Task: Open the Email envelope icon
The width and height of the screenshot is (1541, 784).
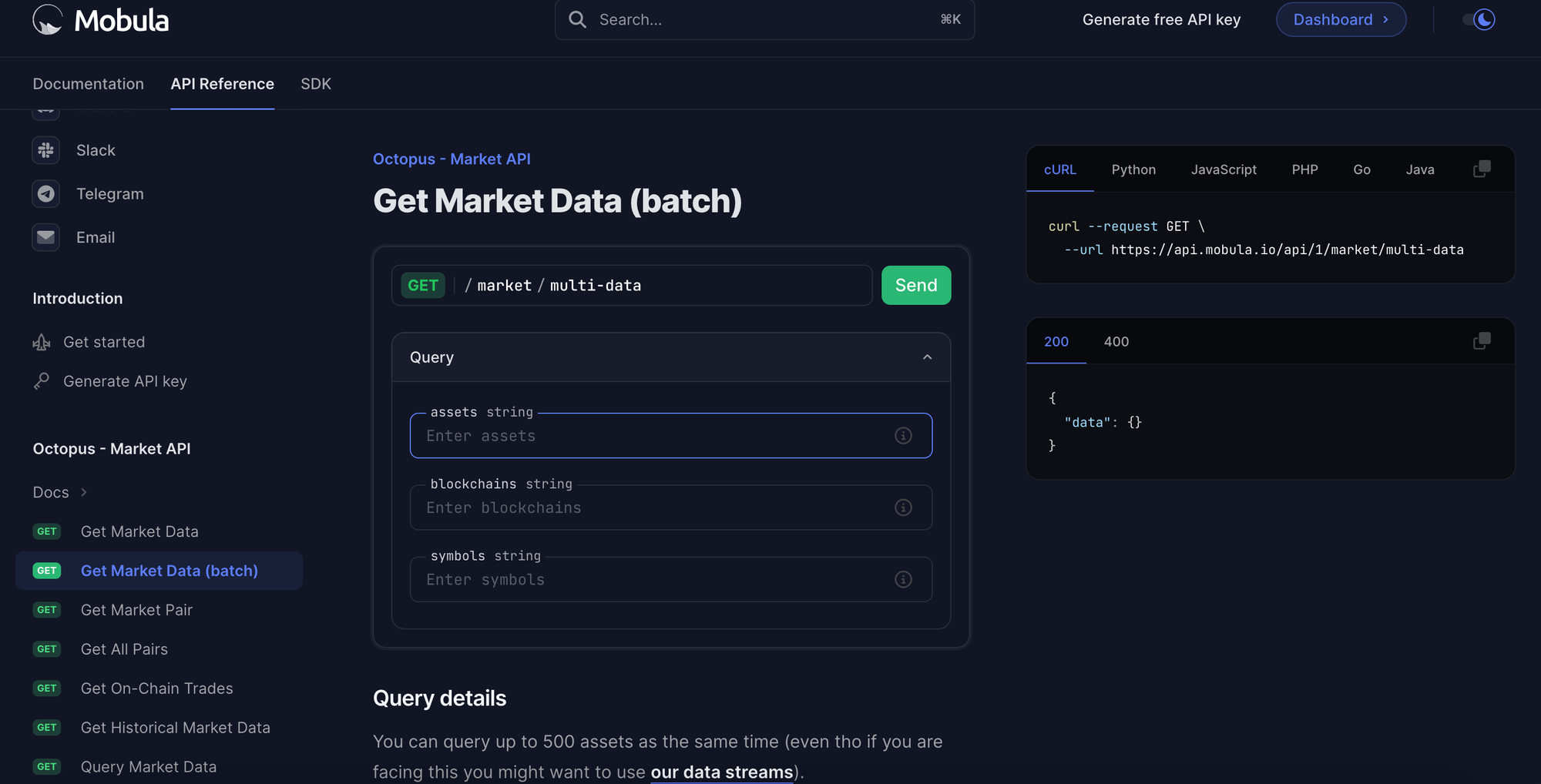Action: (46, 237)
